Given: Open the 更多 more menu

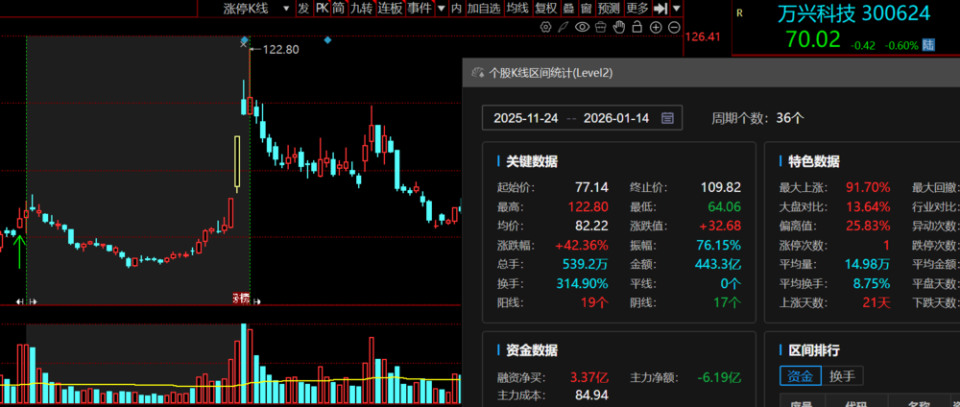Looking at the screenshot, I should (x=637, y=8).
